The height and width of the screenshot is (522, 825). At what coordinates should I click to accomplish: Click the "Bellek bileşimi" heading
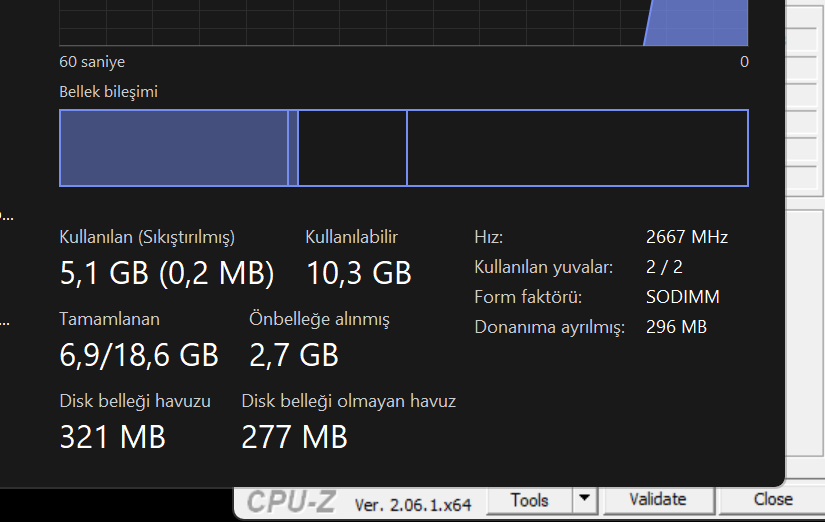[109, 92]
